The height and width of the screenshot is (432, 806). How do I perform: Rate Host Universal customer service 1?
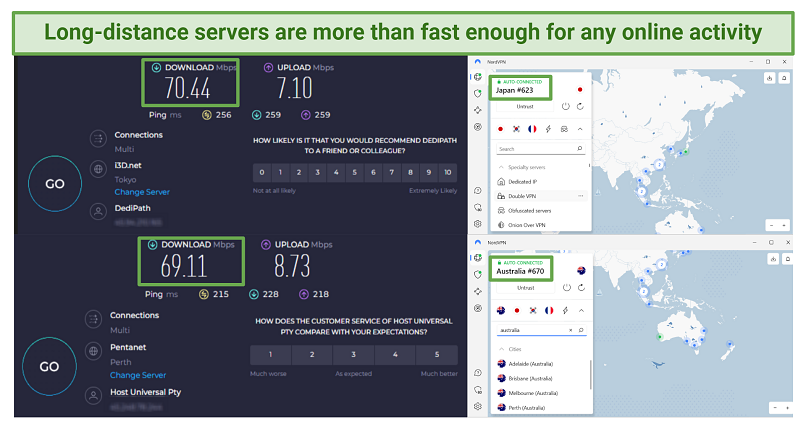[x=270, y=354]
